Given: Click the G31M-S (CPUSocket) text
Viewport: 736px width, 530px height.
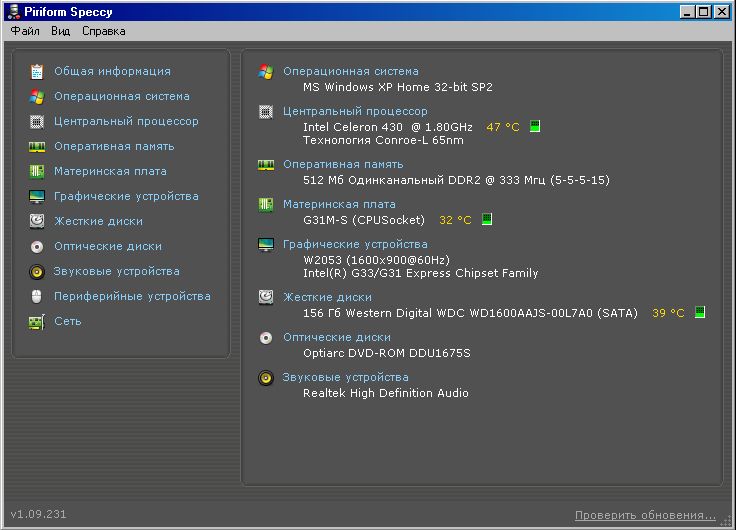Looking at the screenshot, I should (364, 220).
